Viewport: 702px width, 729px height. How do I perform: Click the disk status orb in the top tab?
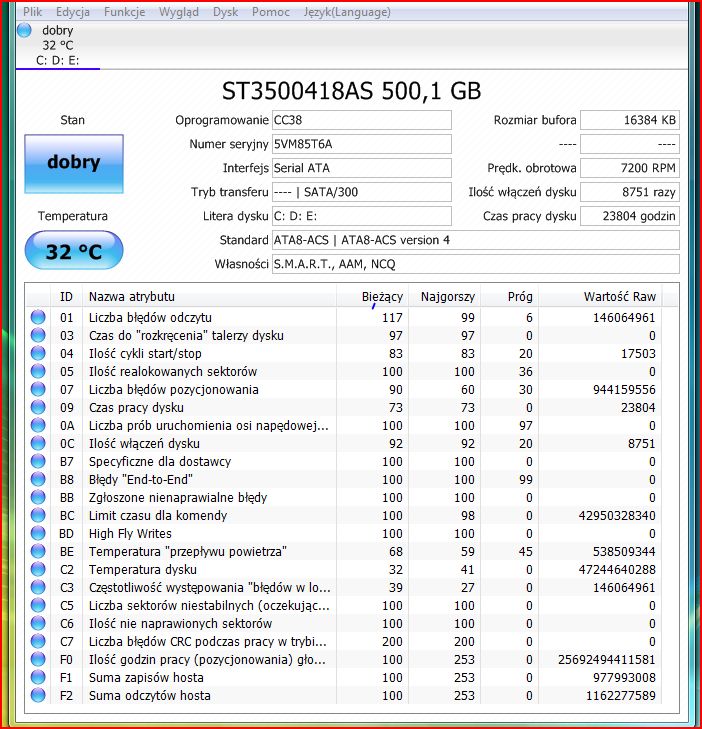tap(24, 30)
